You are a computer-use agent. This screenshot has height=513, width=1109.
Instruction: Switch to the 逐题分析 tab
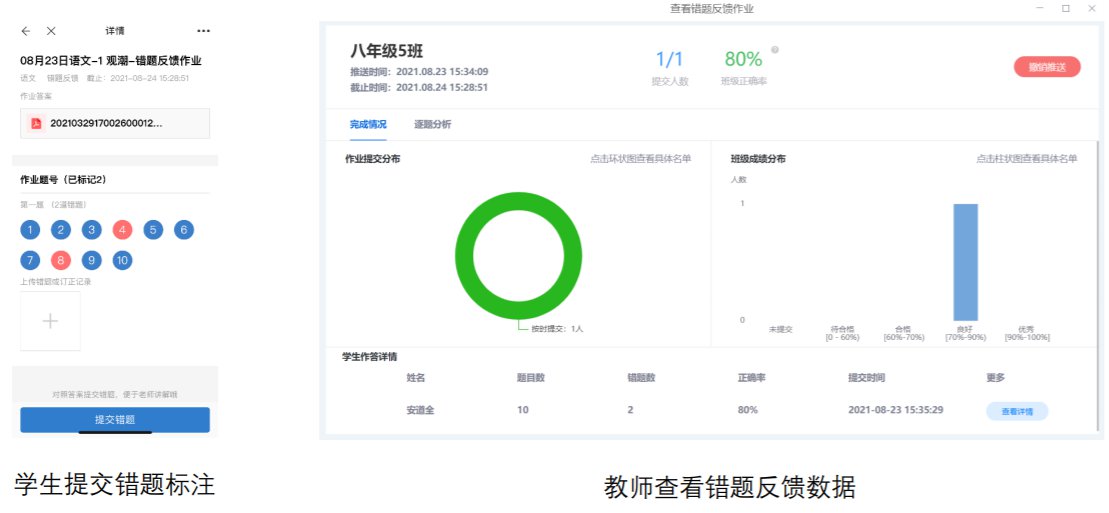pyautogui.click(x=432, y=124)
